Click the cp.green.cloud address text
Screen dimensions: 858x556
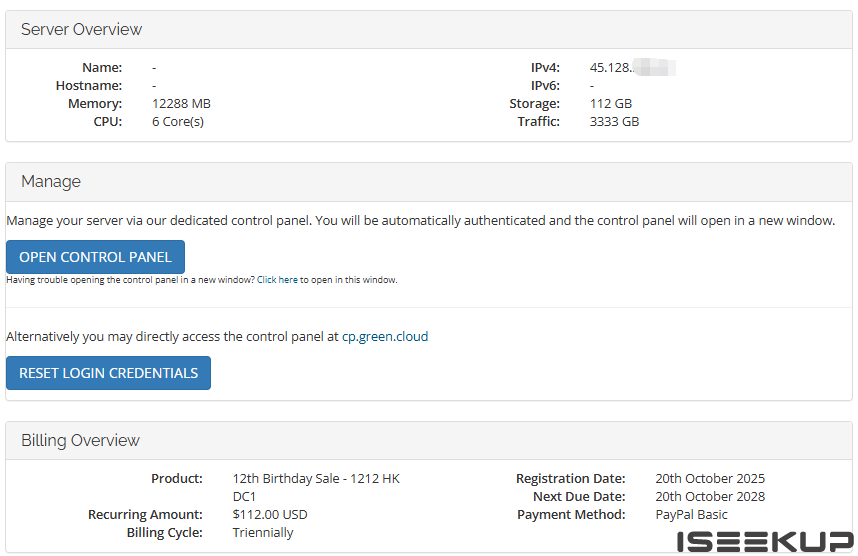[385, 337]
